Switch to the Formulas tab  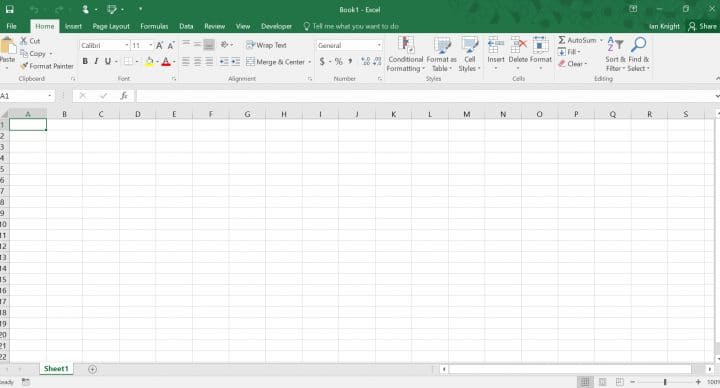(x=154, y=26)
